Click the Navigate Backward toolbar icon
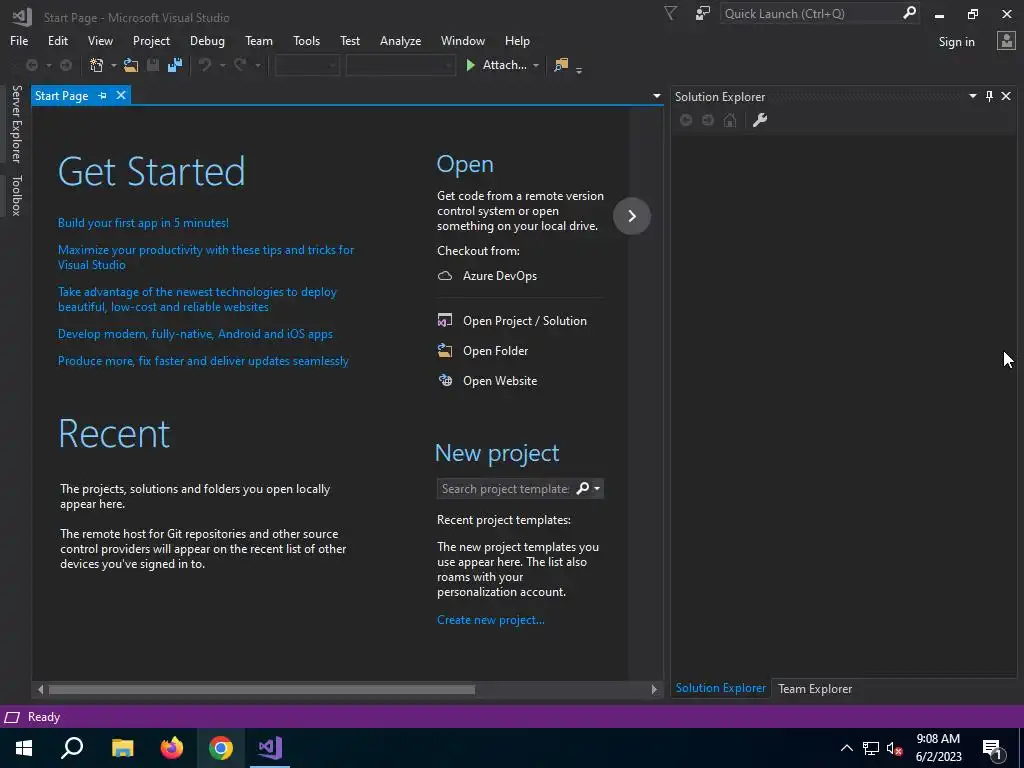The height and width of the screenshot is (768, 1024). click(31, 65)
